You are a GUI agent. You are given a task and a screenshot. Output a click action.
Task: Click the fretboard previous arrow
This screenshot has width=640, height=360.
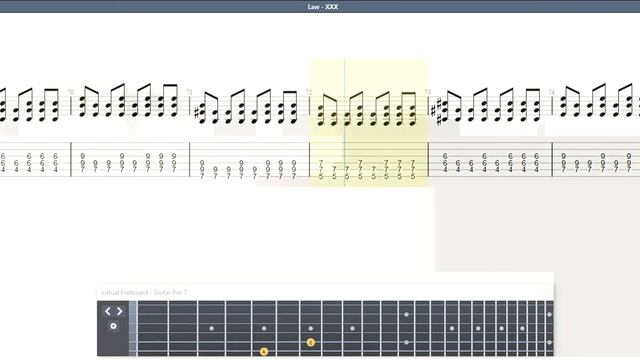(107, 311)
